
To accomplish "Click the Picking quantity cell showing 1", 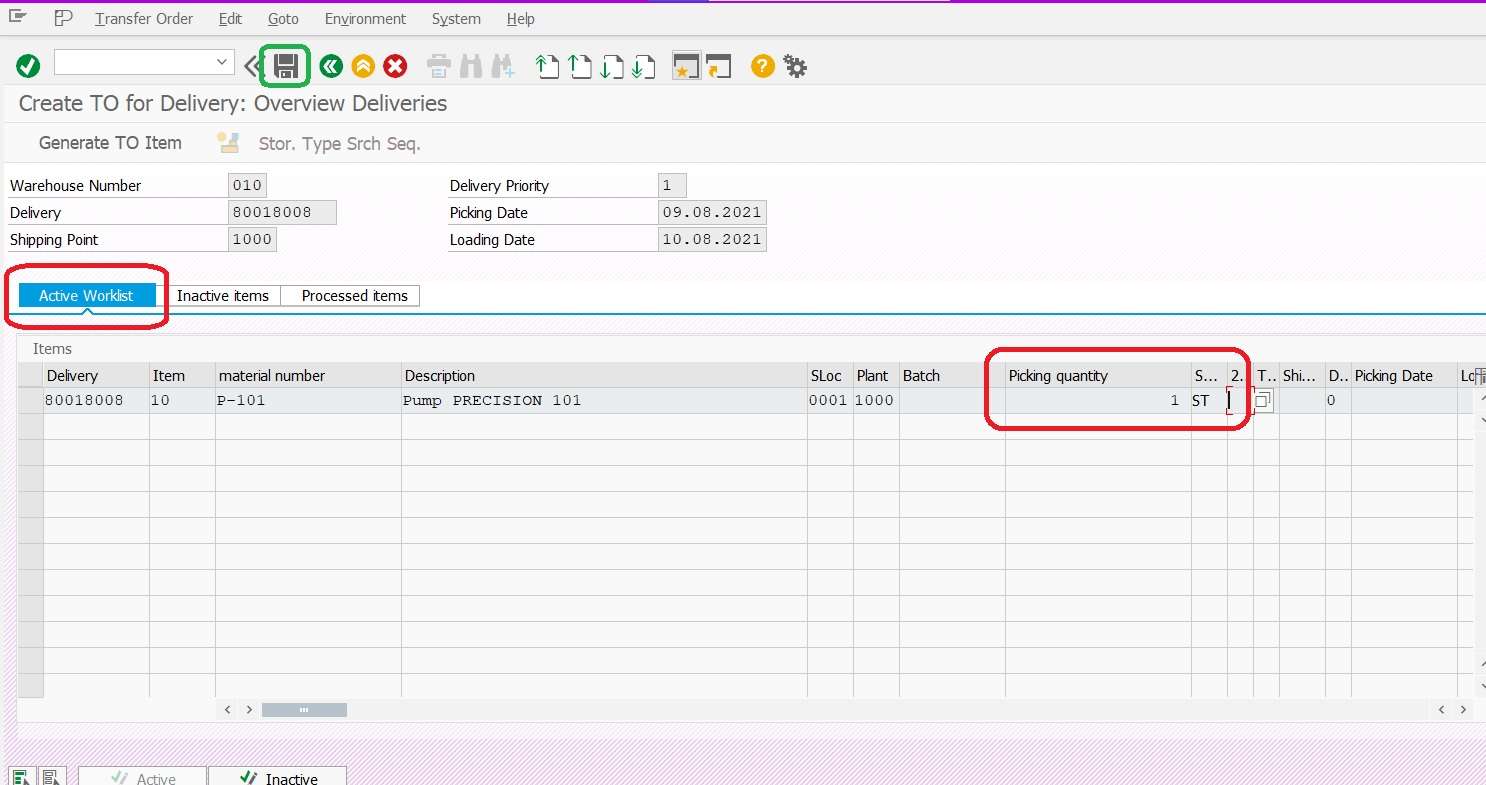I will tap(1096, 401).
